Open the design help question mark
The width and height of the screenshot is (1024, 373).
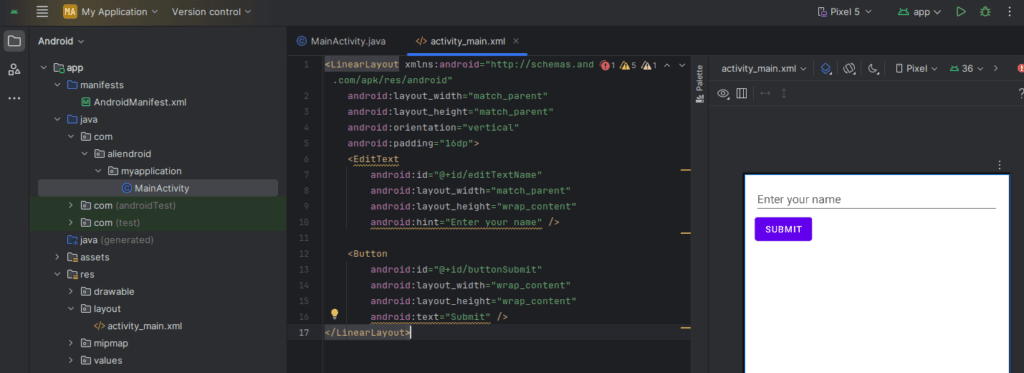point(1021,93)
